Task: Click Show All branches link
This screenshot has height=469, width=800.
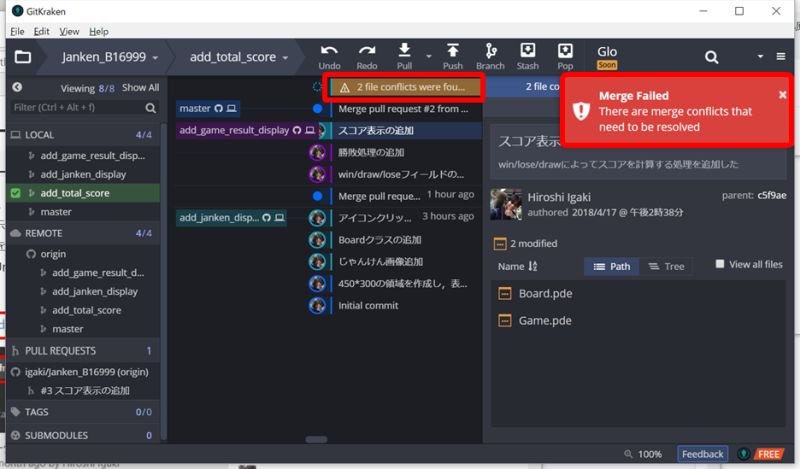Action: coord(140,87)
